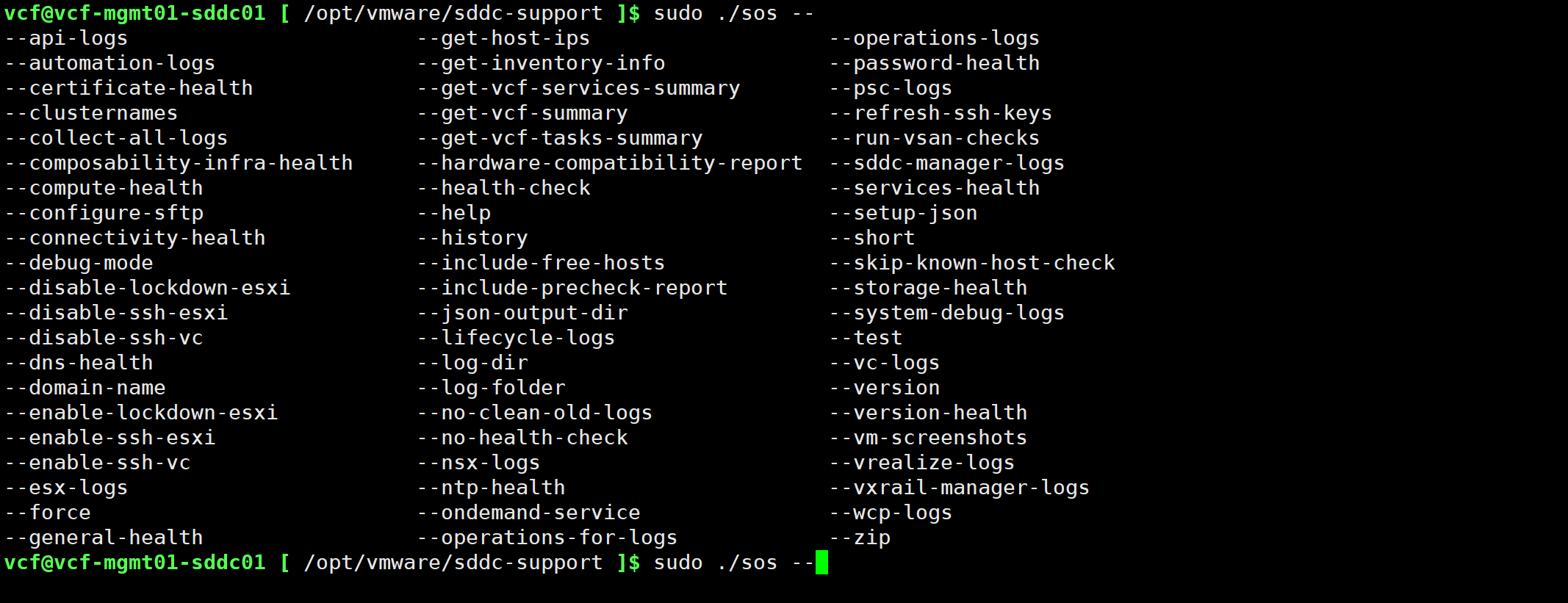This screenshot has width=1568, height=603.
Task: Select the --collect-all-logs option text
Action: click(116, 138)
